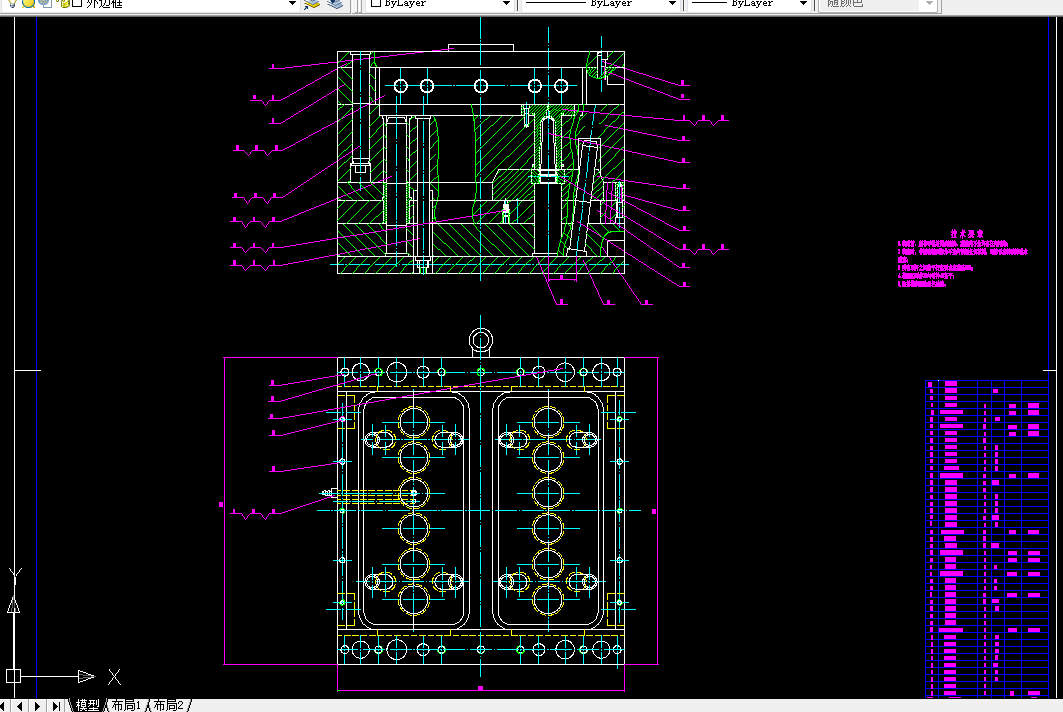
Task: Click the ByLayer color swatch square
Action: (376, 3)
